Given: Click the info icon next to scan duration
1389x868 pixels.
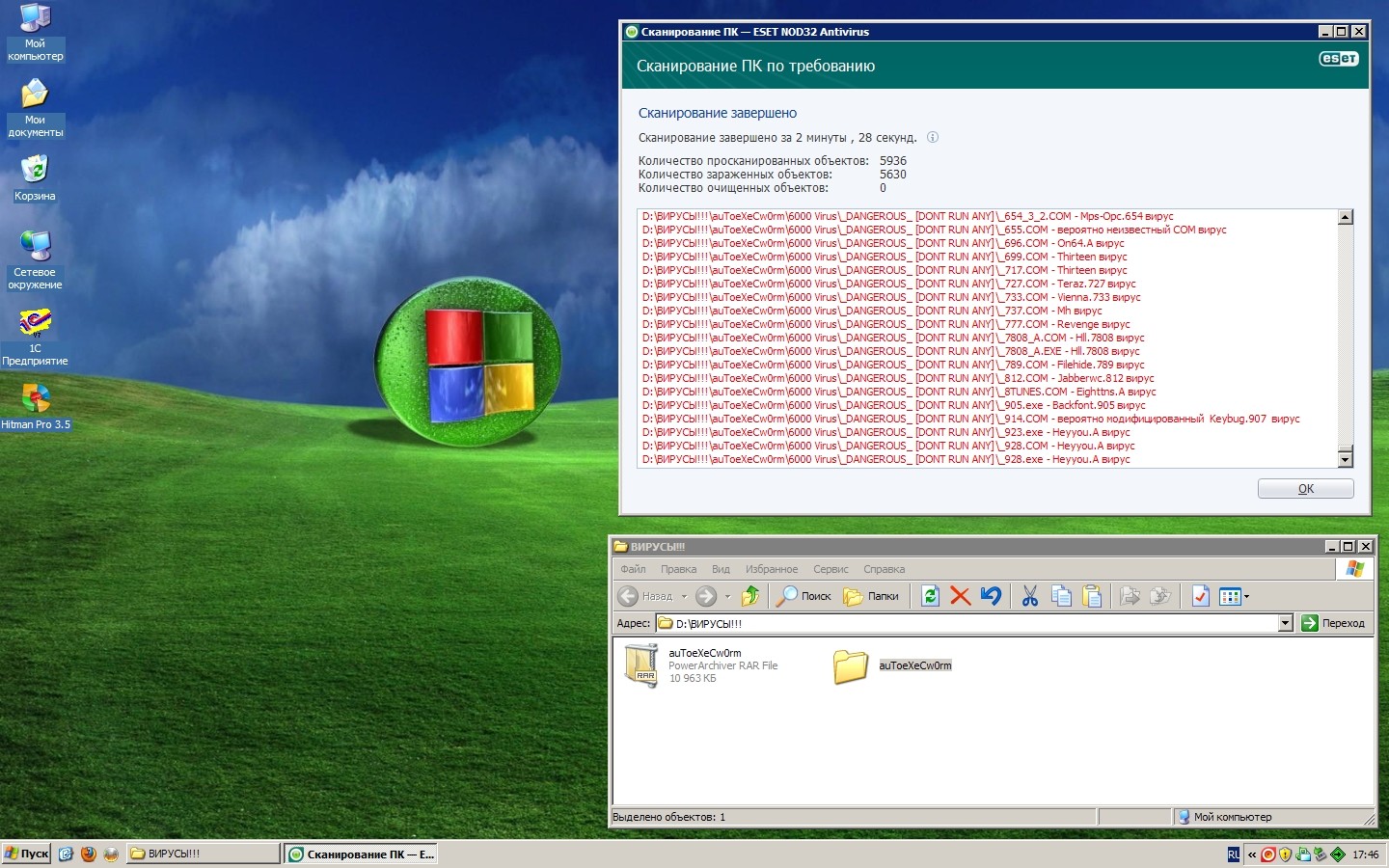Looking at the screenshot, I should 933,138.
